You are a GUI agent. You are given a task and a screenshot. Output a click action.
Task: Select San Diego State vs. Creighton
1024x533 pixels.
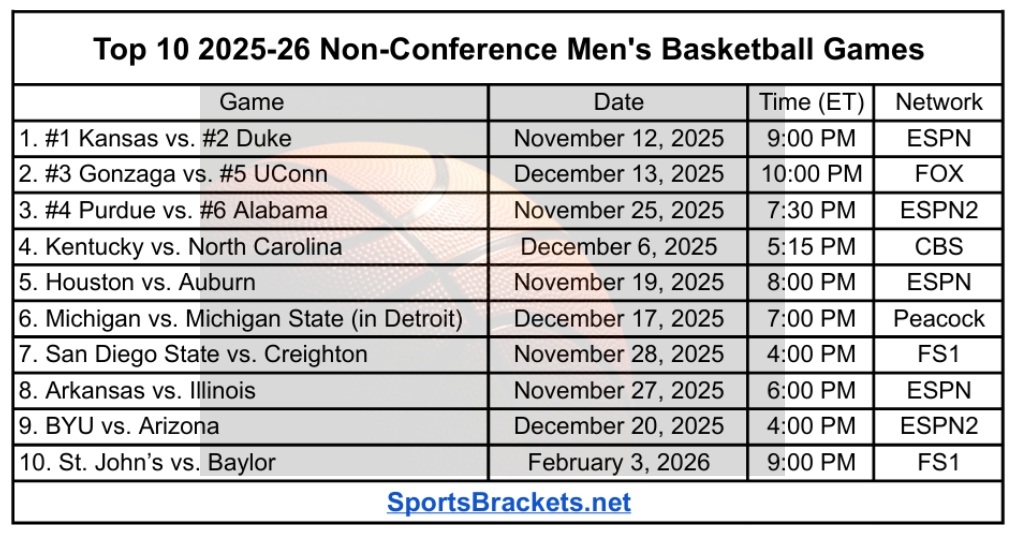coord(193,354)
